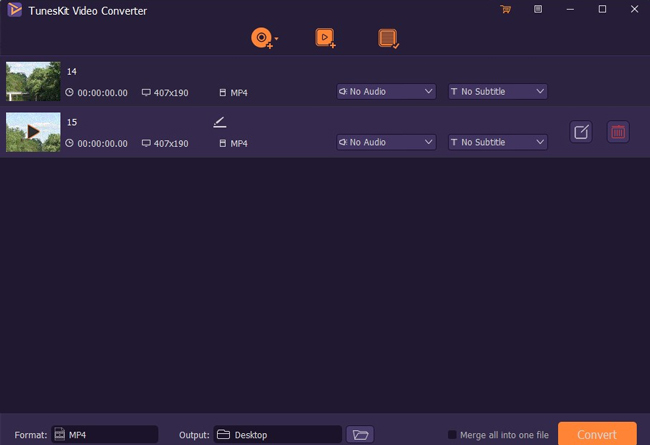Image resolution: width=650 pixels, height=445 pixels.
Task: Click the 407x190 resolution of video 15
Action: (x=171, y=143)
